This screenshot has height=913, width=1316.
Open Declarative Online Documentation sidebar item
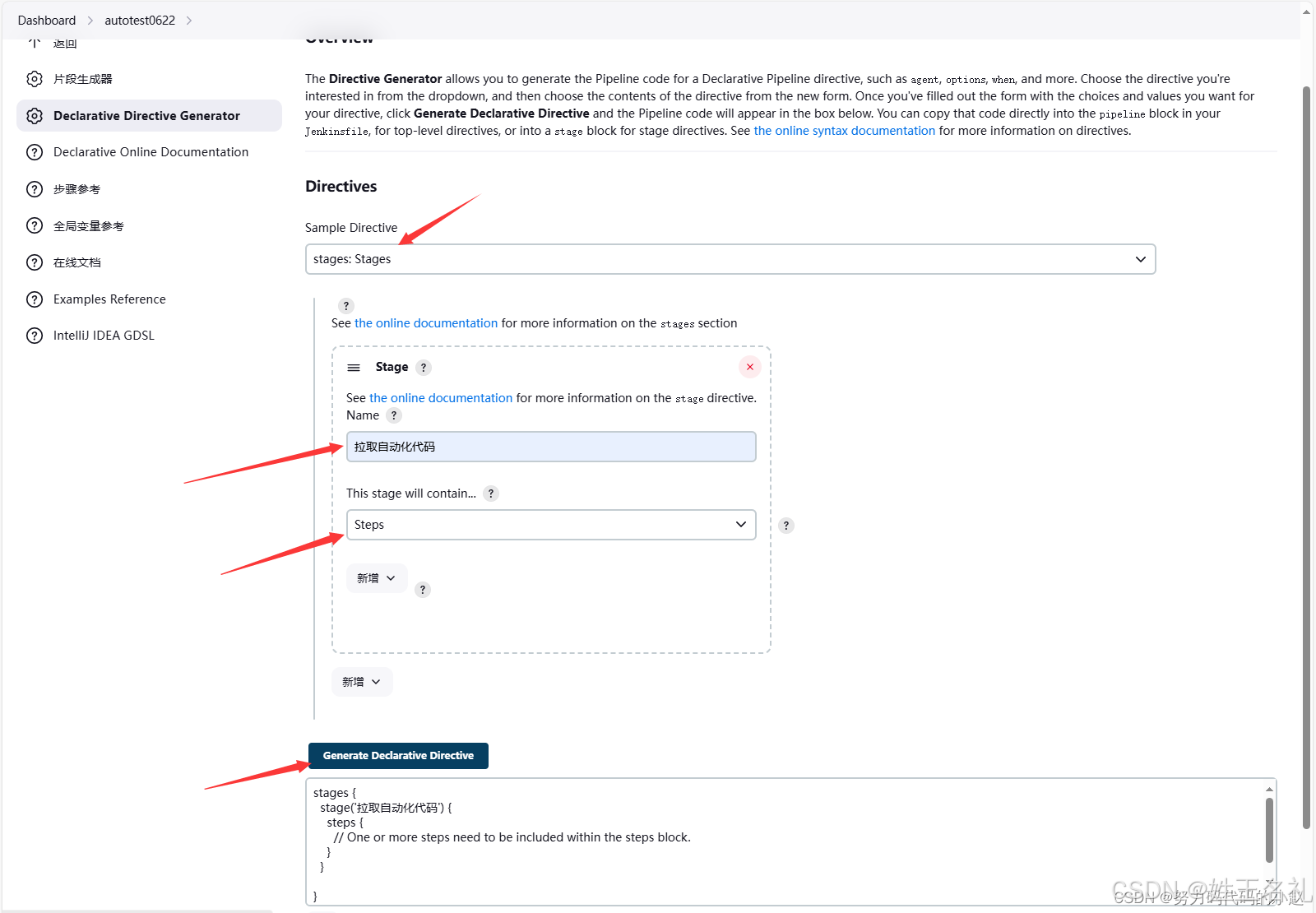(x=151, y=152)
